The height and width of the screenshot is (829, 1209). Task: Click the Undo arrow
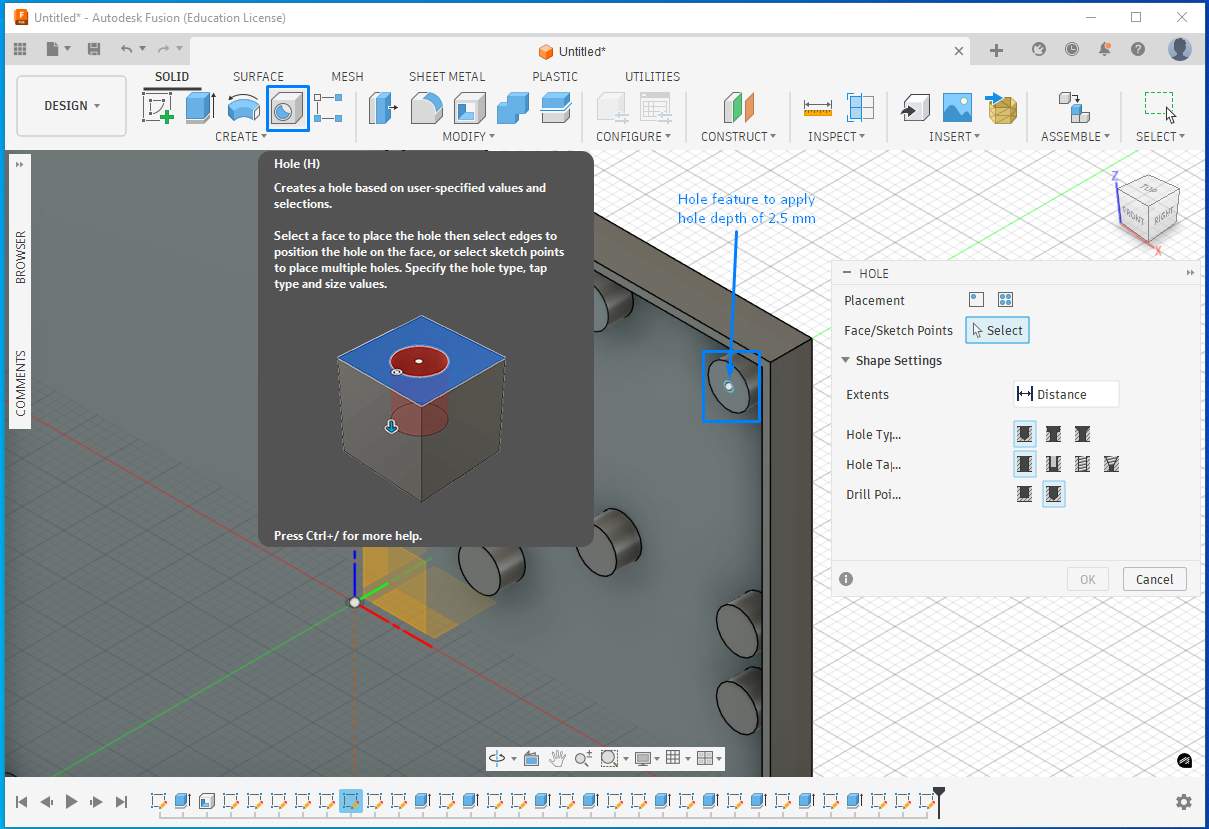click(x=126, y=49)
